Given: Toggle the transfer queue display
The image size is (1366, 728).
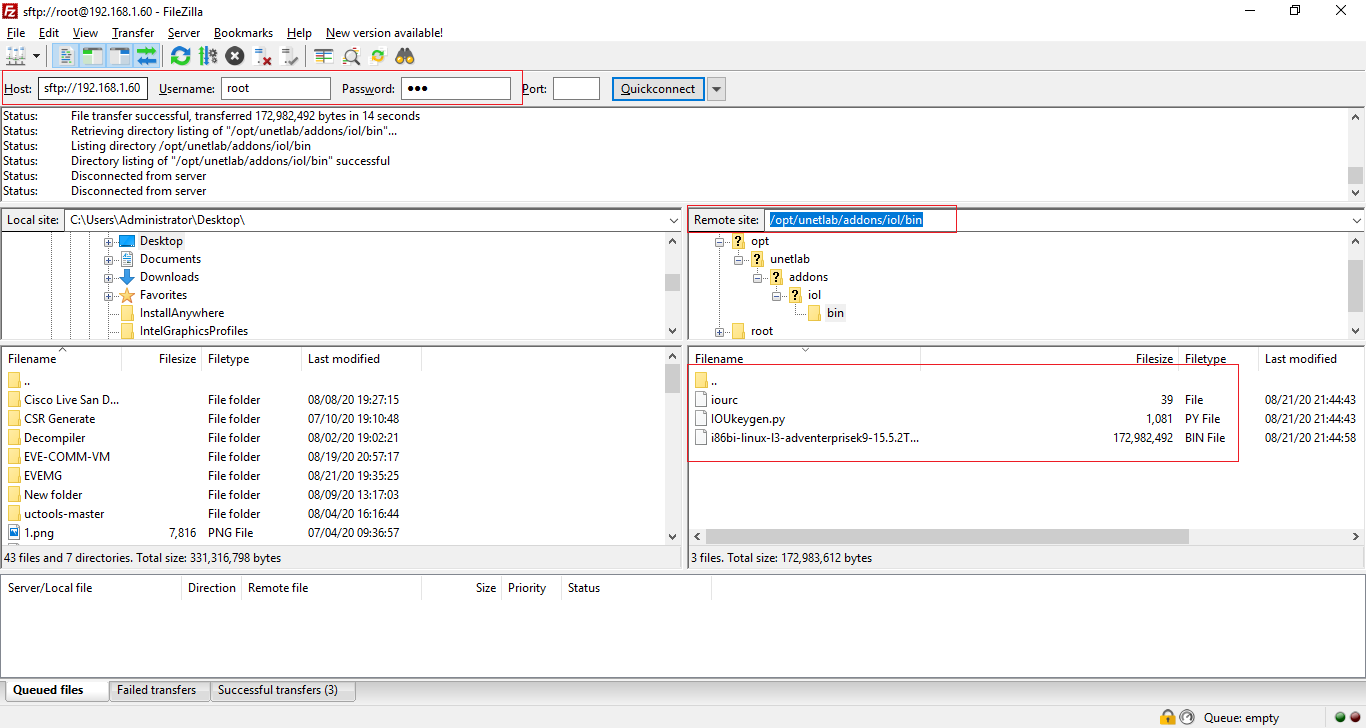Looking at the screenshot, I should [147, 56].
